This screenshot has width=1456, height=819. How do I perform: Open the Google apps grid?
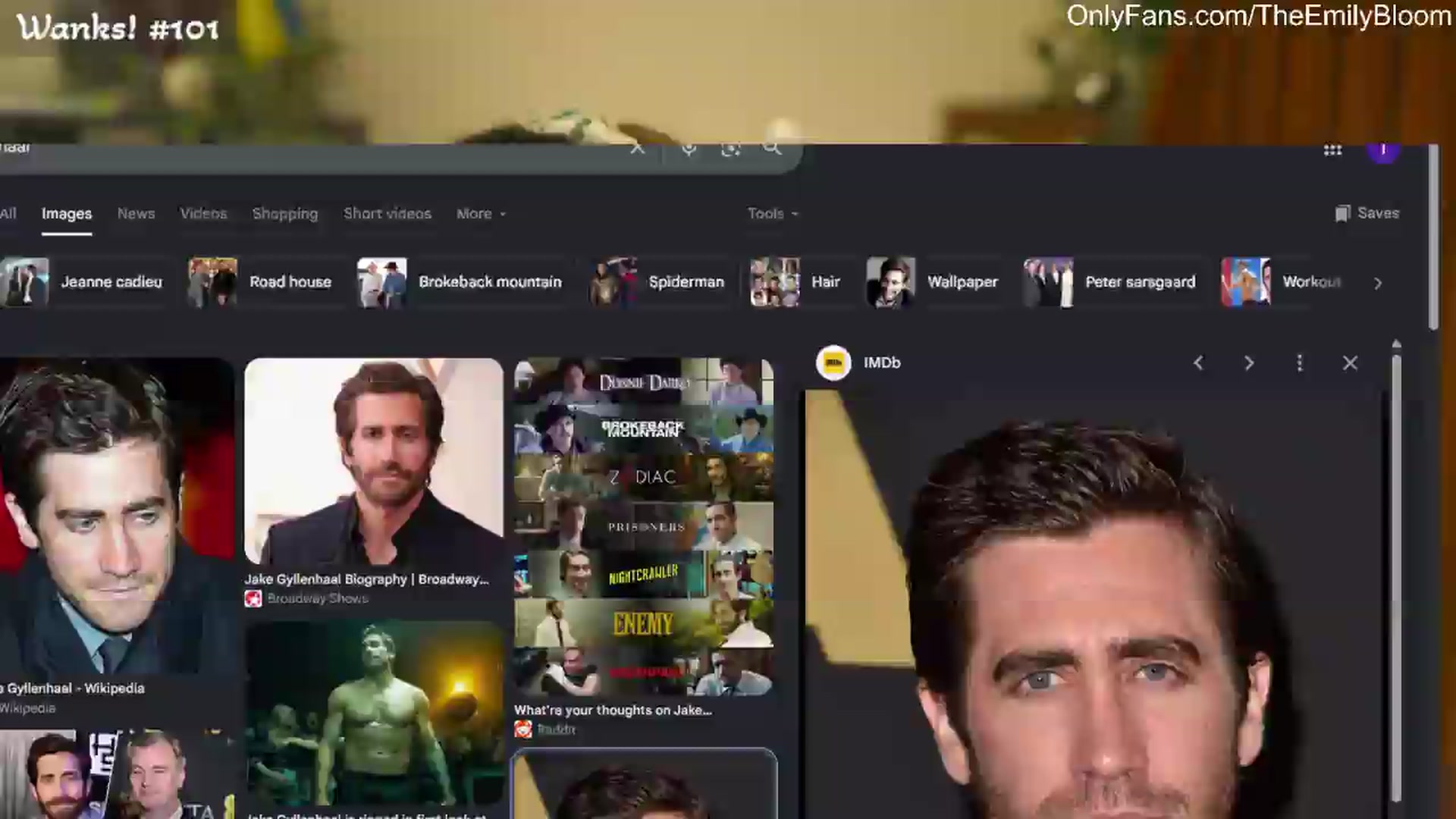1332,150
